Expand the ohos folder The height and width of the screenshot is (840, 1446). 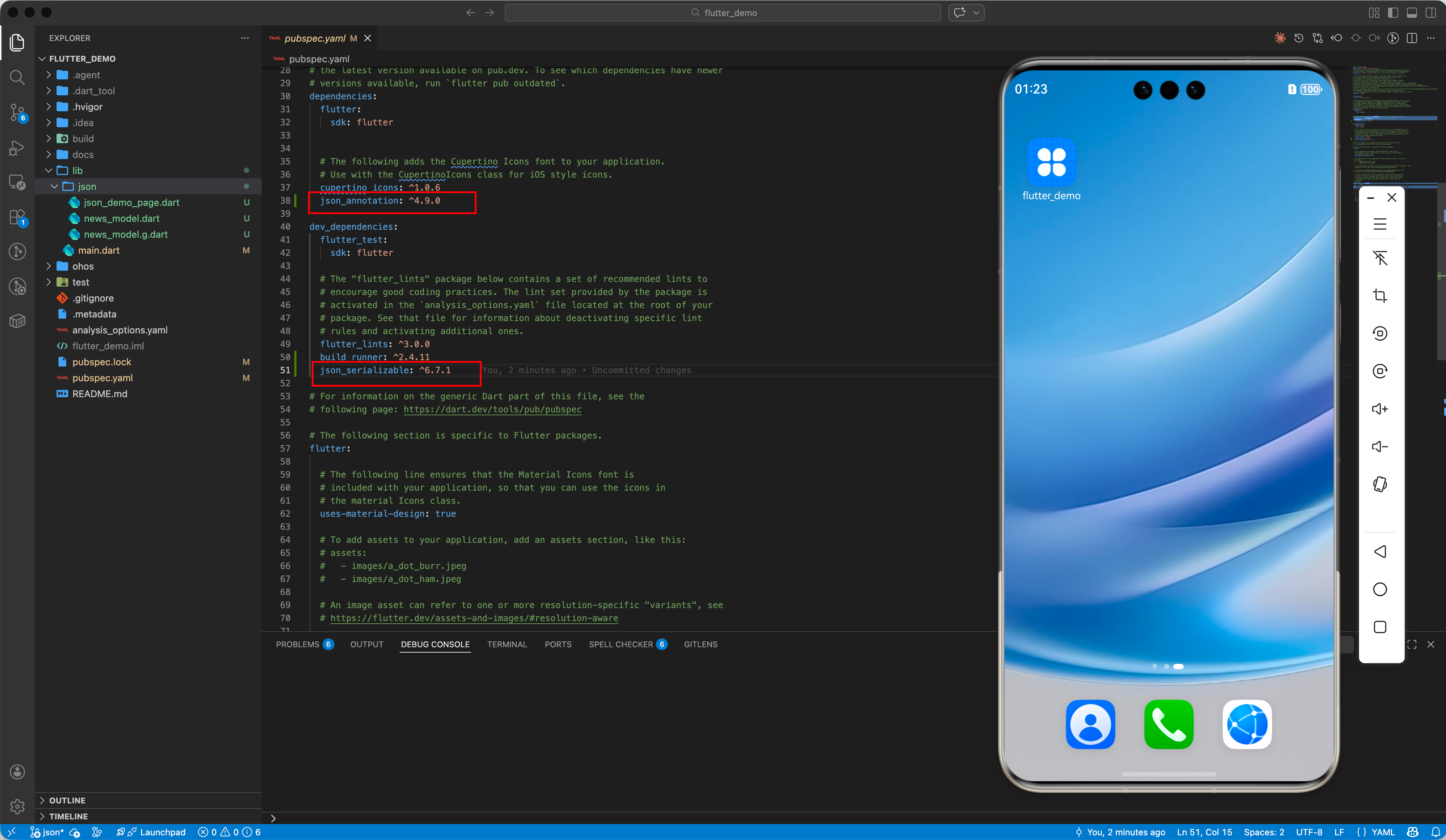coord(83,266)
